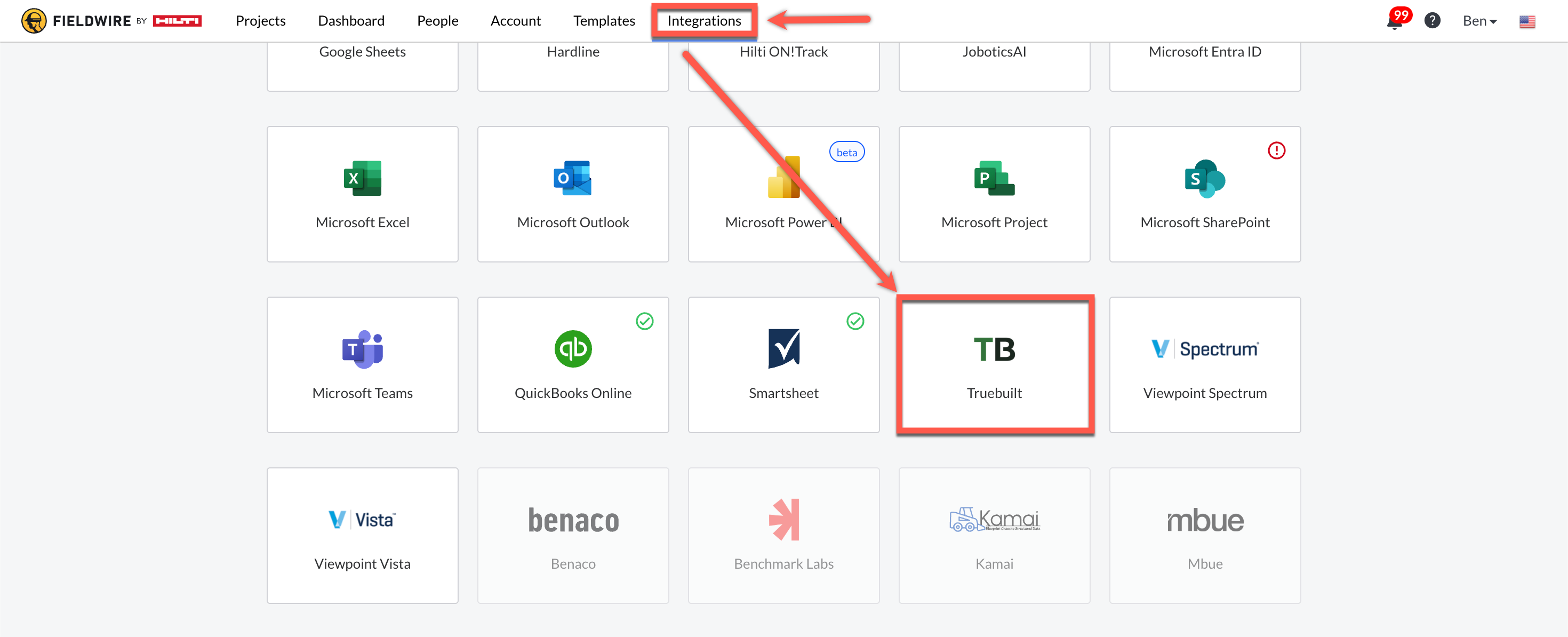This screenshot has width=1568, height=637.
Task: Go to the Templates tab
Action: click(603, 21)
